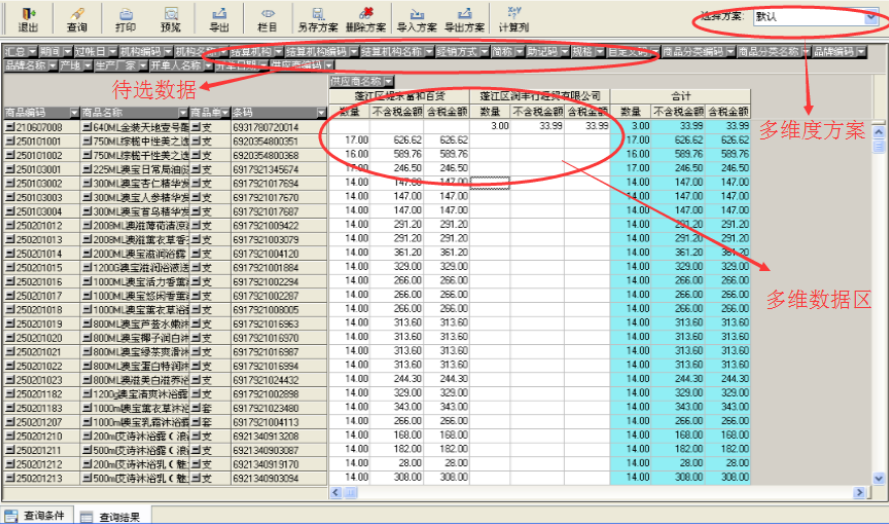Viewport: 889px width, 524px height.
Task: Click the 合计 column header
Action: click(680, 96)
